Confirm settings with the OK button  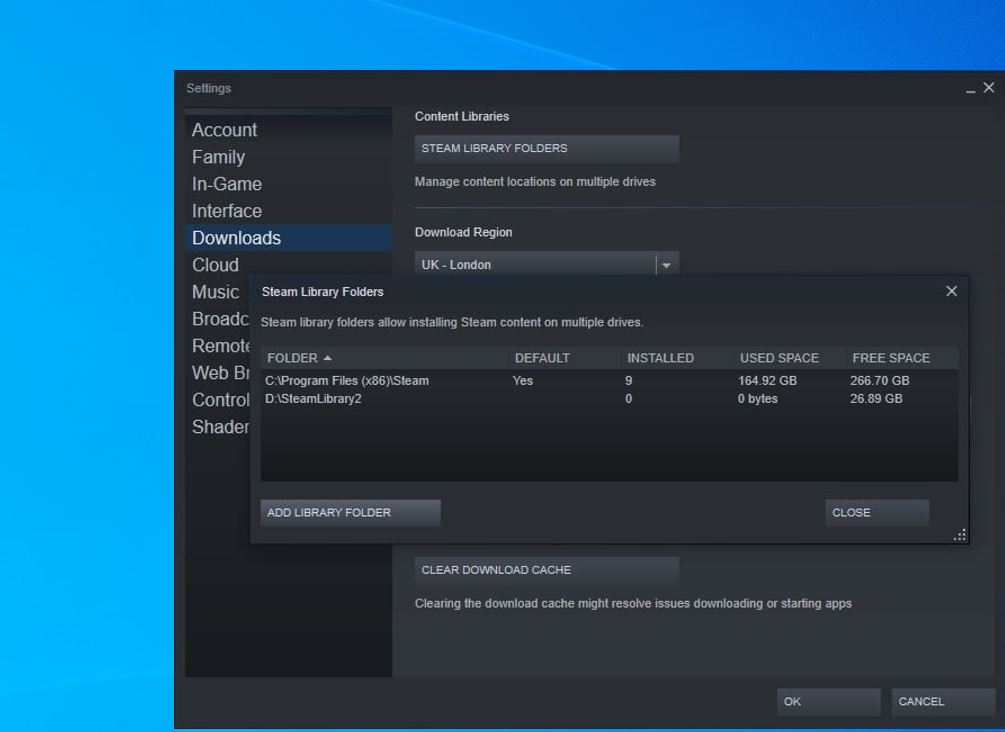(x=828, y=702)
